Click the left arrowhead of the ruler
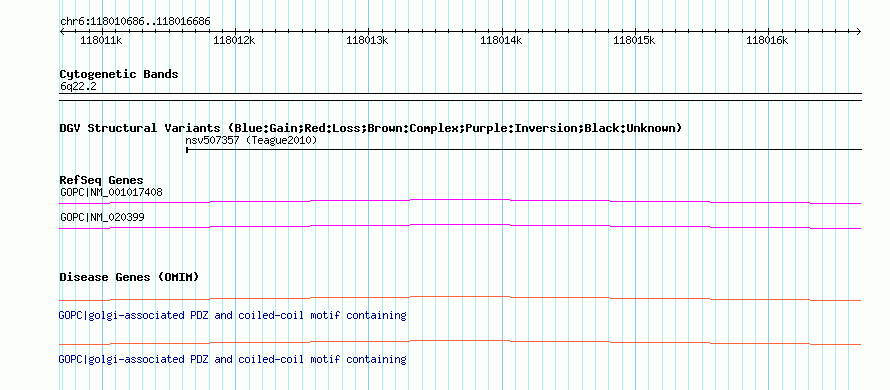 (62, 31)
